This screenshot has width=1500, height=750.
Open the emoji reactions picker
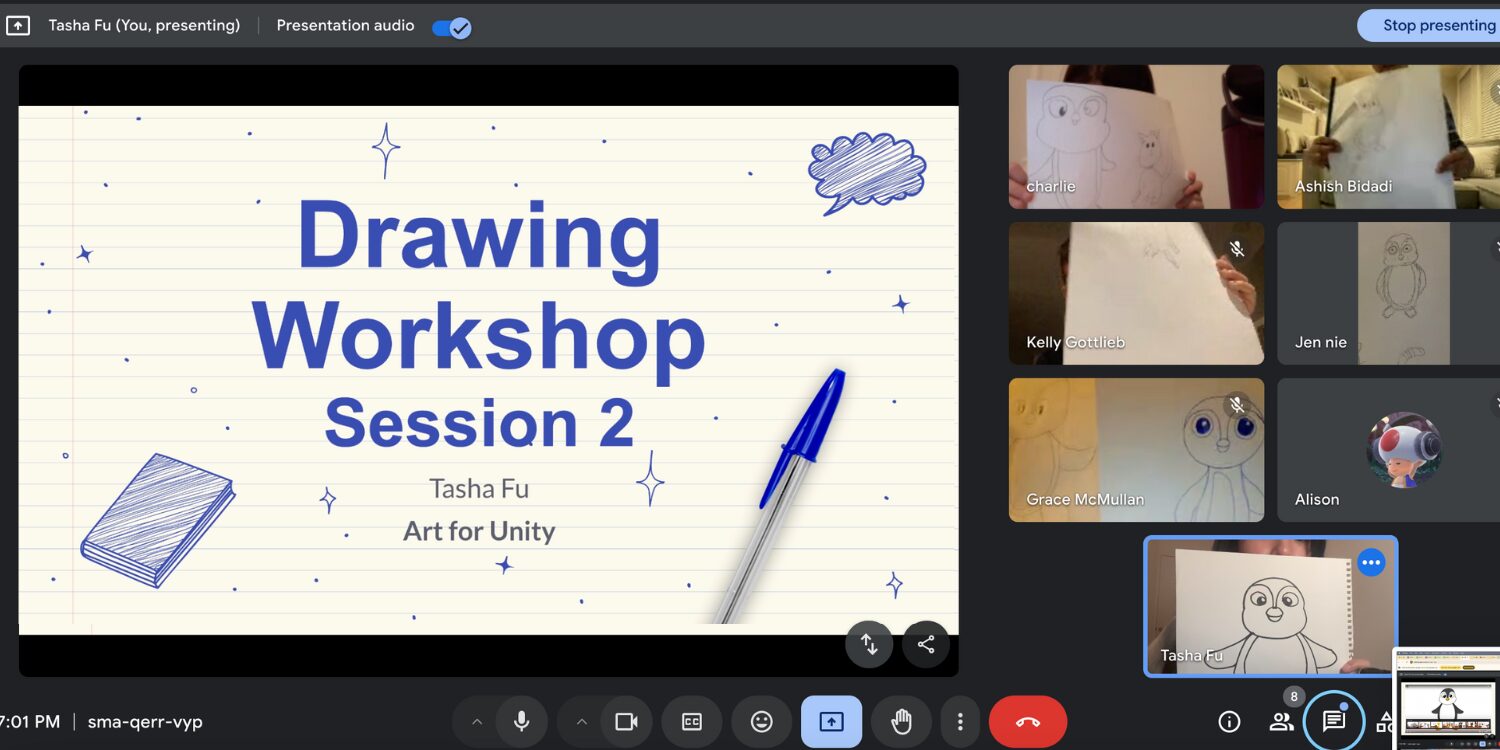[x=762, y=722]
